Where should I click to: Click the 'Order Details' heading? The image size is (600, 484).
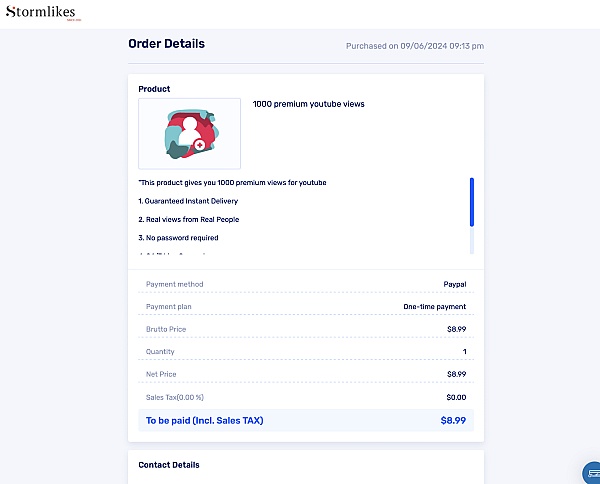pos(166,44)
